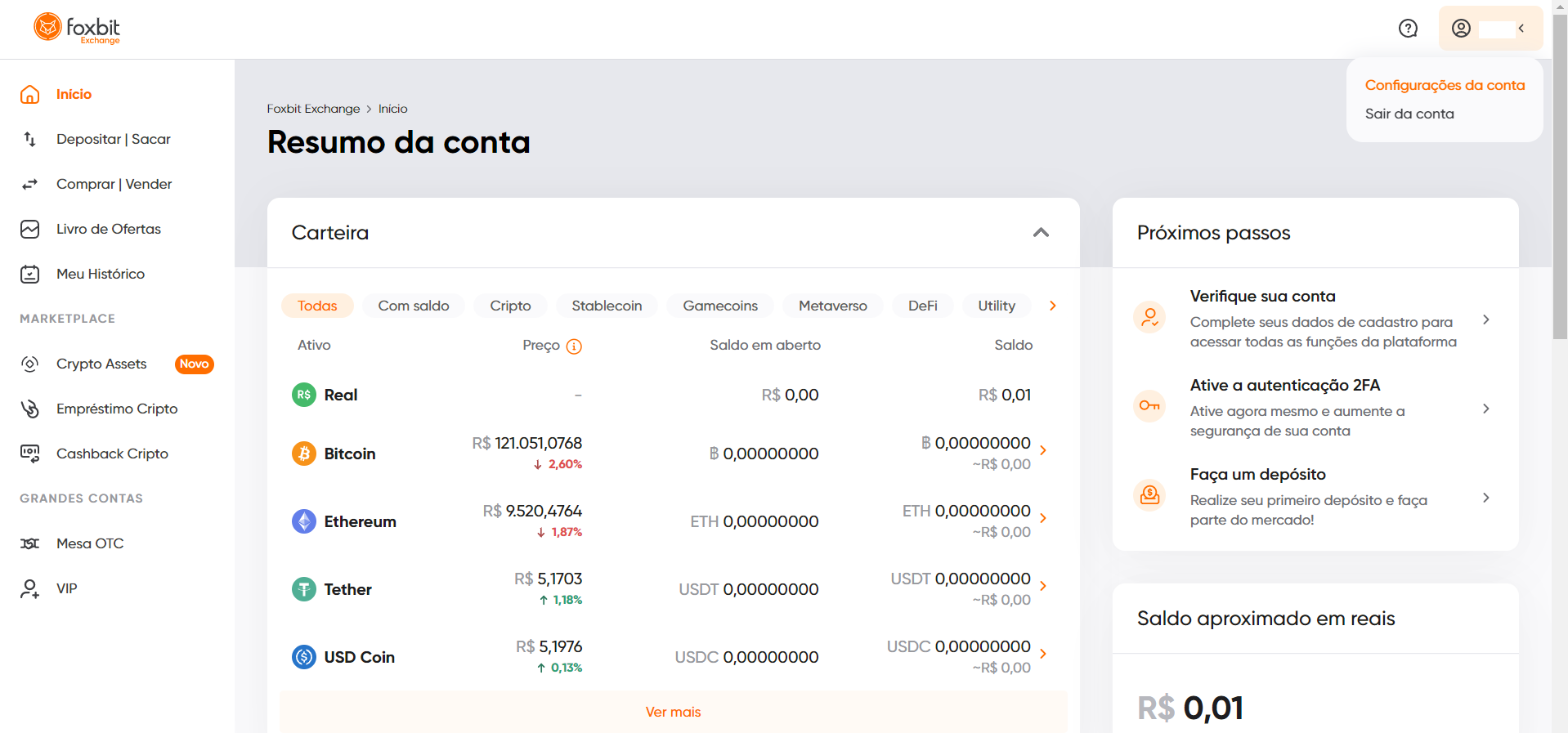Click the Livro de Ofertas chart icon
1568x733 pixels.
pos(30,229)
